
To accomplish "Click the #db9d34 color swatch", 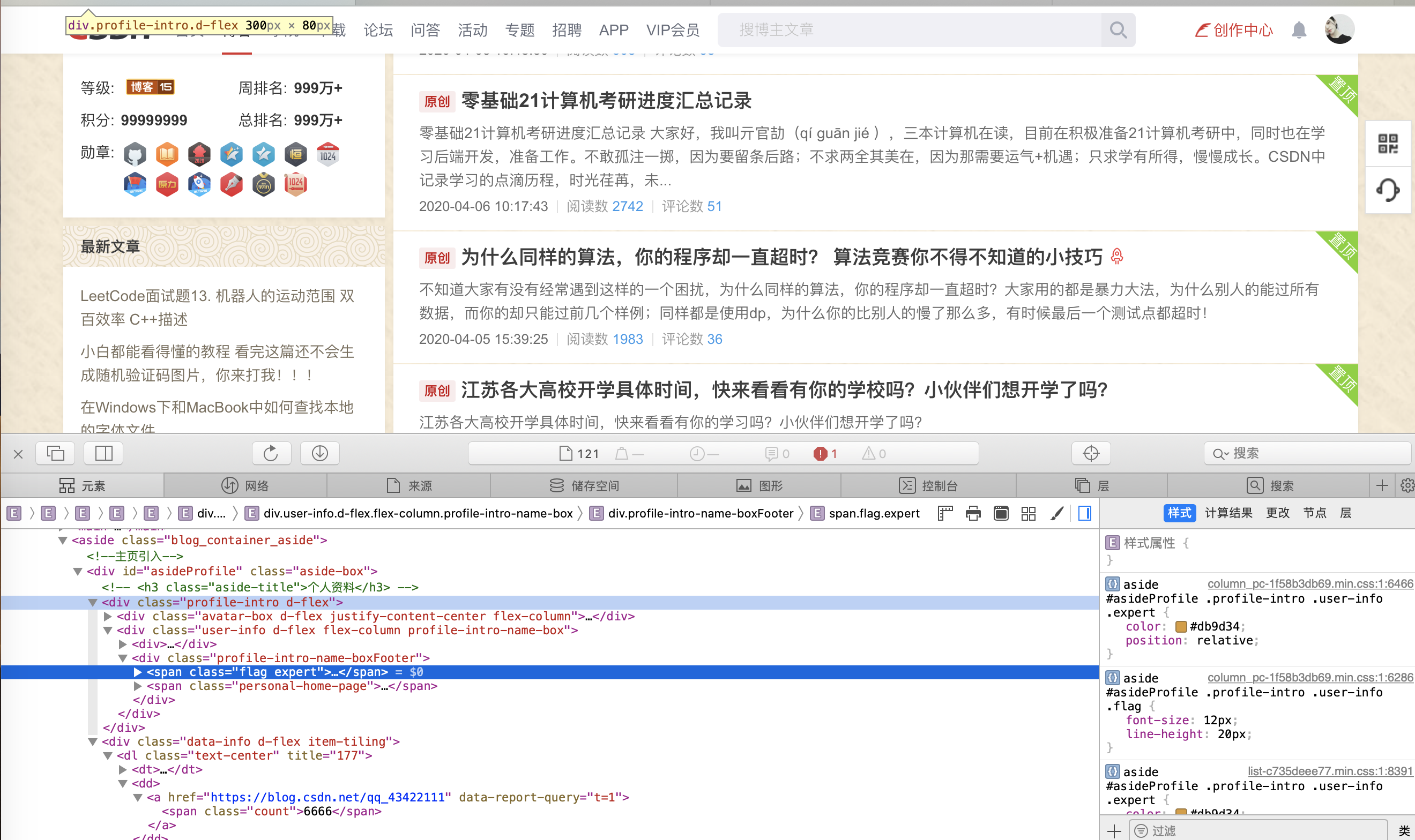I will tap(1181, 627).
